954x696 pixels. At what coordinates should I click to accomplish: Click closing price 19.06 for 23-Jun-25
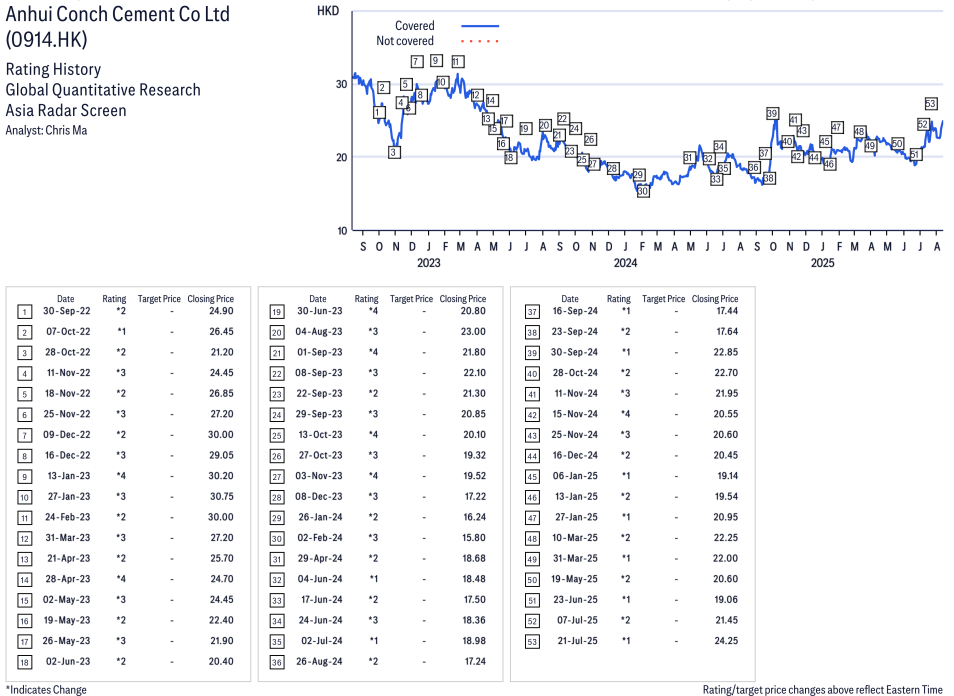726,600
